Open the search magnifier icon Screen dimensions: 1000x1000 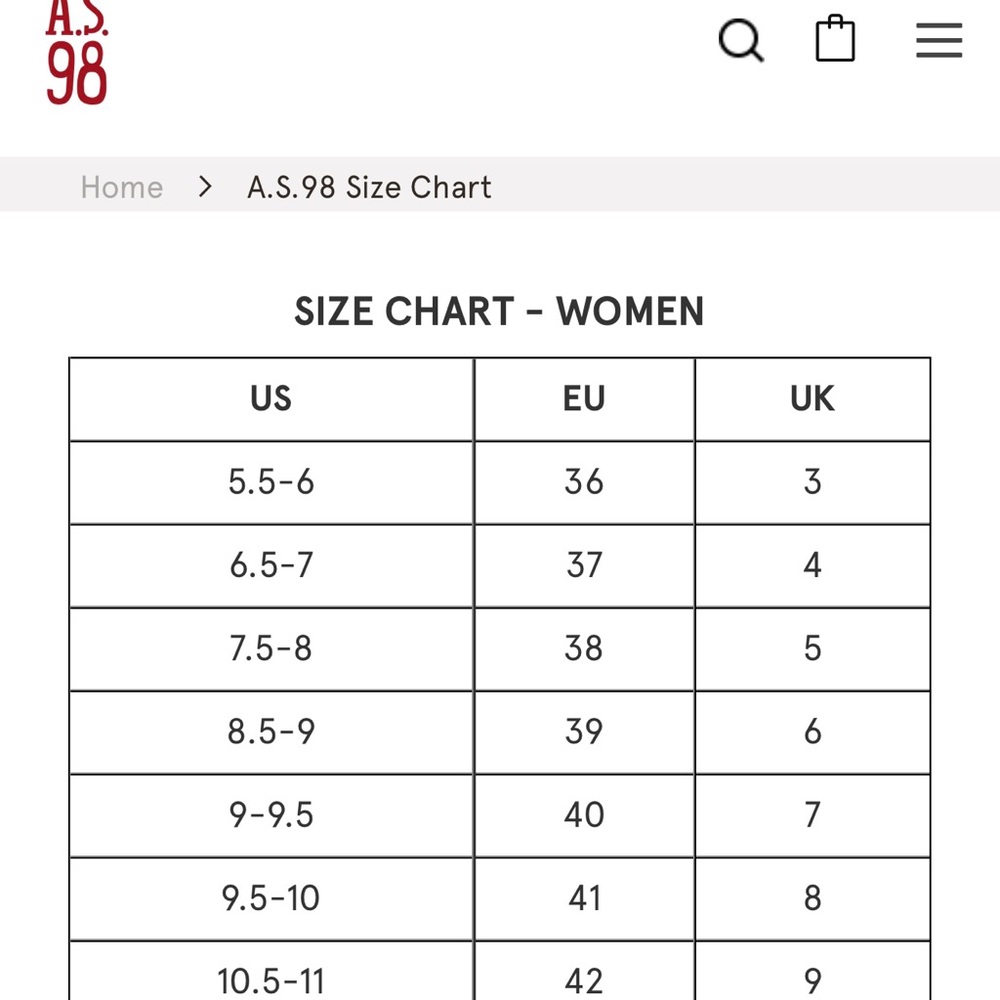741,41
